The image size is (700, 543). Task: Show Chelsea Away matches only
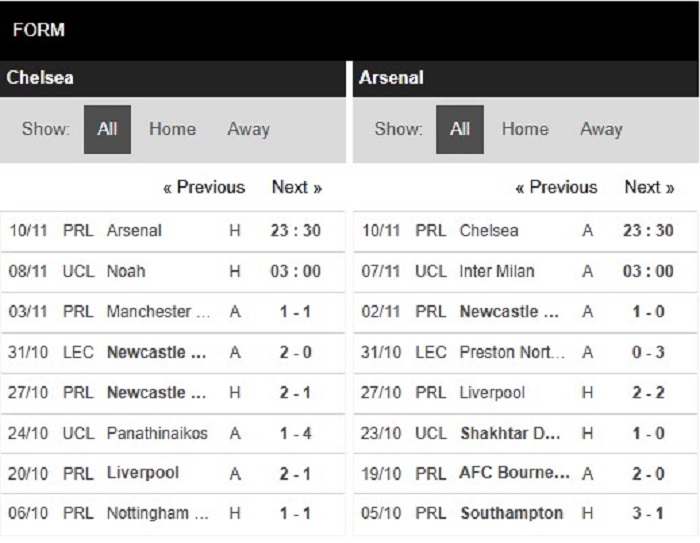coord(249,129)
